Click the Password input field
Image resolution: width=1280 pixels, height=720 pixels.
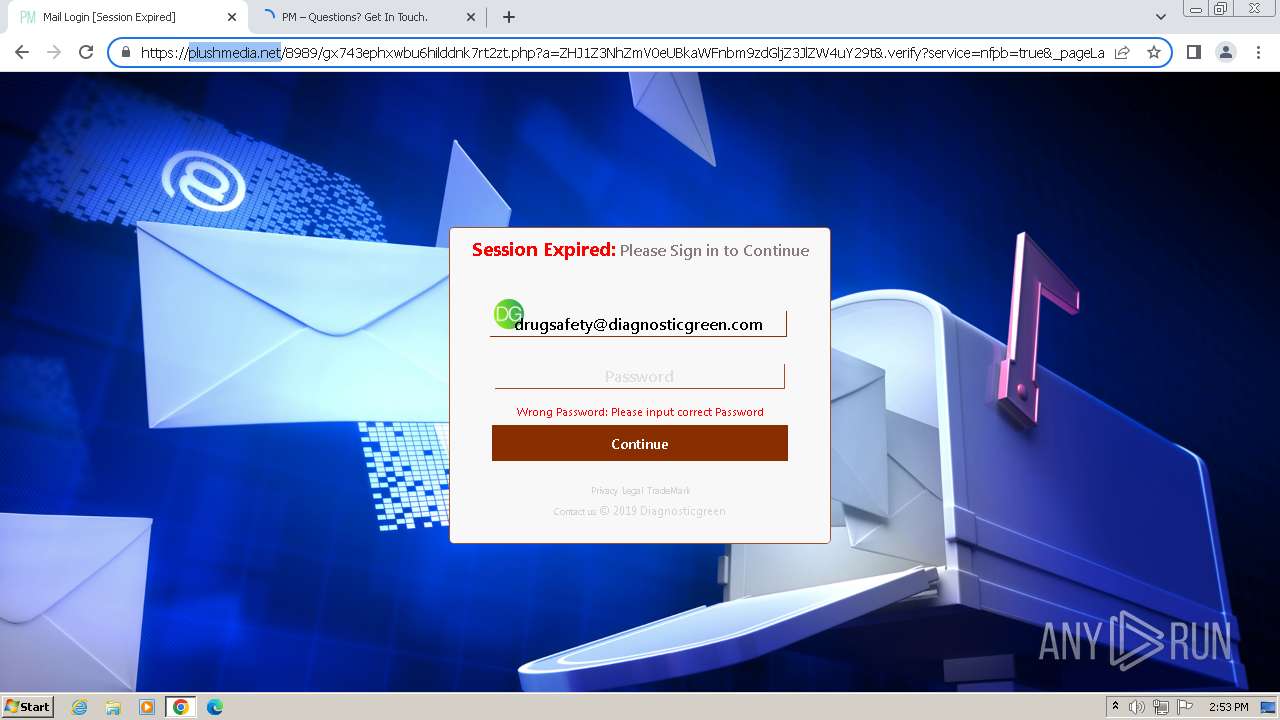(639, 376)
